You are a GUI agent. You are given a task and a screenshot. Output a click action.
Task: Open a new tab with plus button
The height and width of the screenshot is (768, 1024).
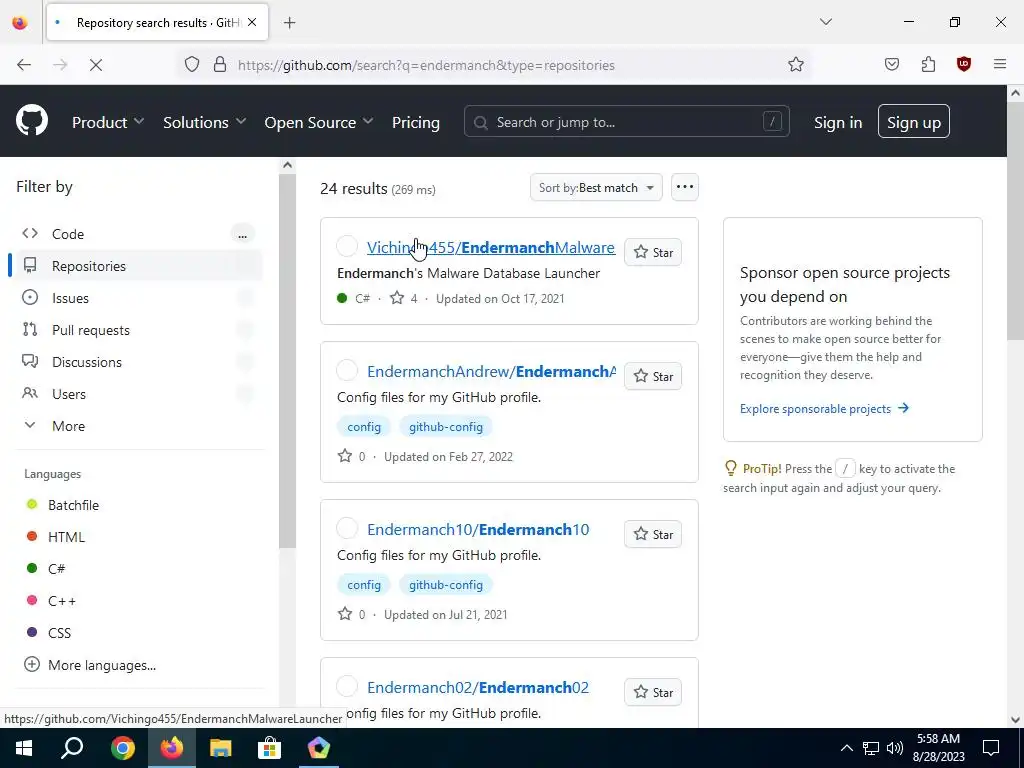[x=289, y=23]
